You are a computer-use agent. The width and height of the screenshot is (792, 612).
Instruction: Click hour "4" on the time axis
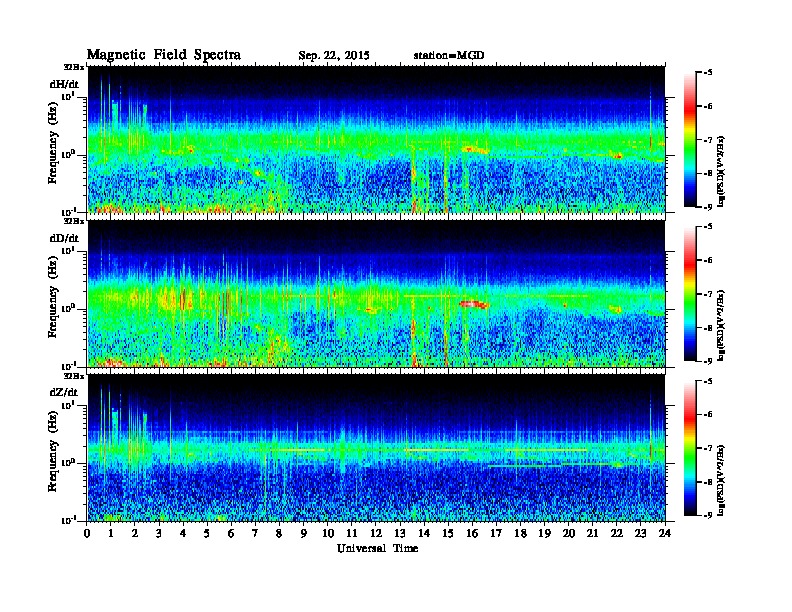(183, 533)
